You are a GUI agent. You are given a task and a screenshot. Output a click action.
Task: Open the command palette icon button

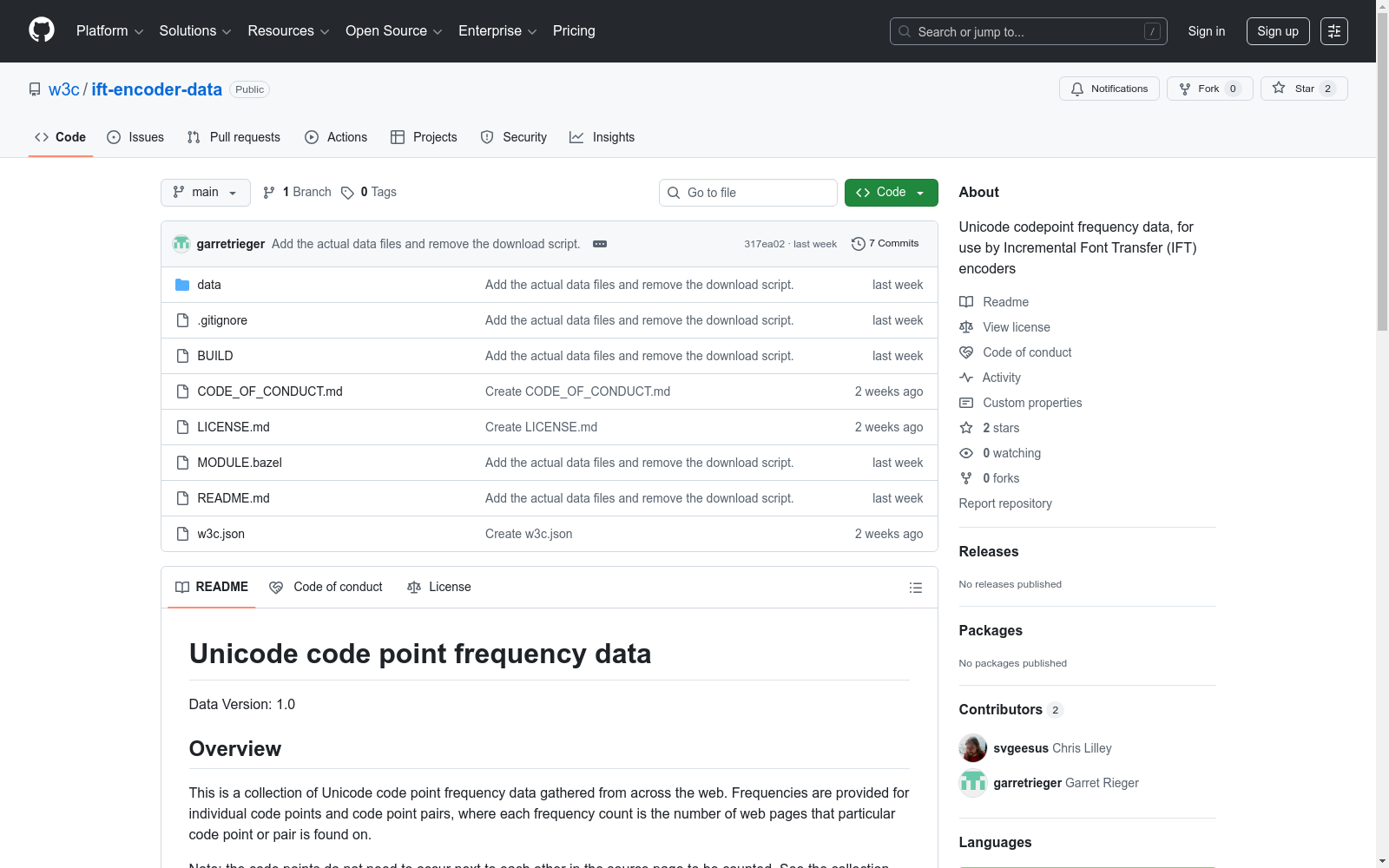tap(1334, 31)
